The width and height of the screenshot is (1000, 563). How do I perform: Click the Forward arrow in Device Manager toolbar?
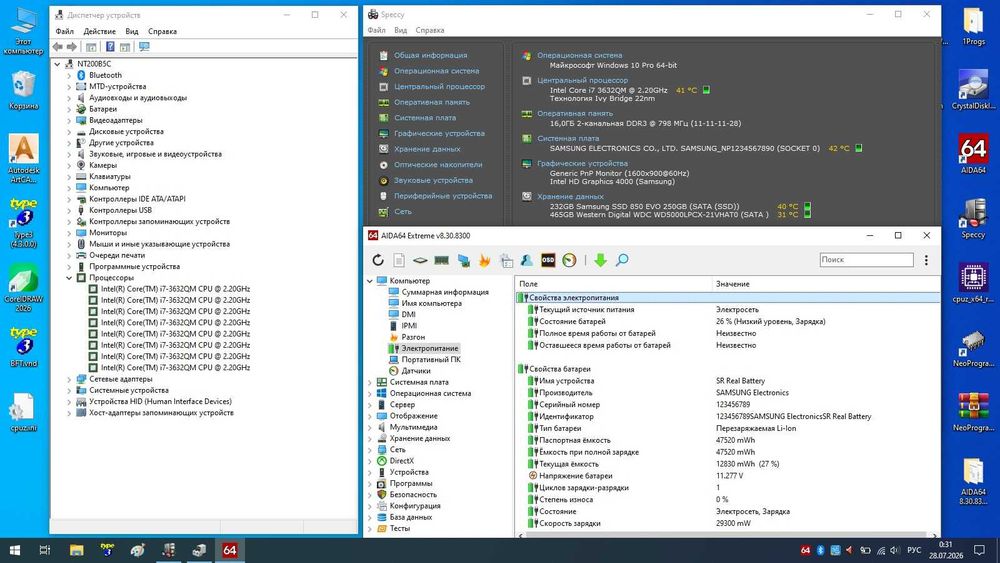pos(72,47)
